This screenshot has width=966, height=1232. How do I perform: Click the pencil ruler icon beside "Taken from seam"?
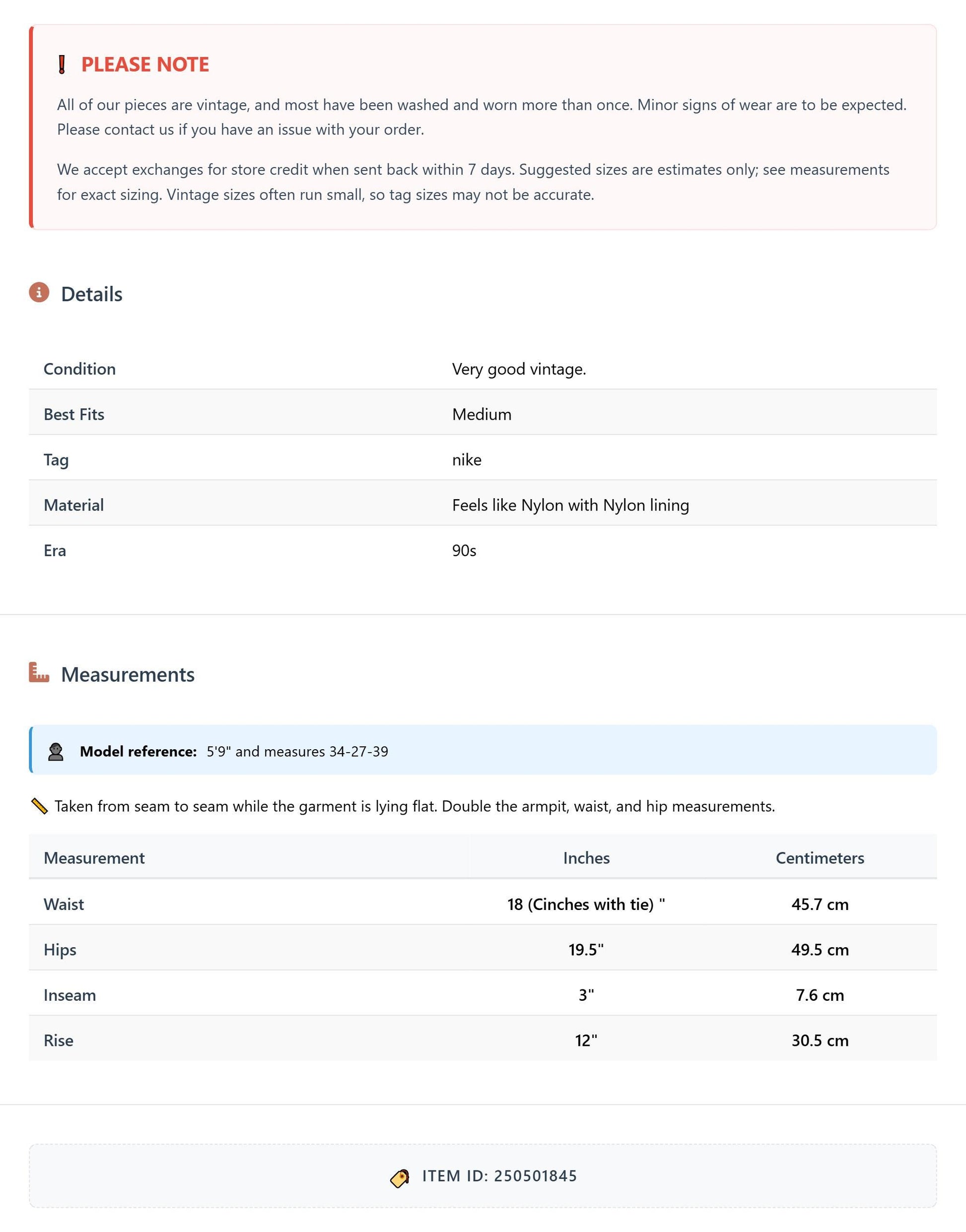click(x=39, y=806)
